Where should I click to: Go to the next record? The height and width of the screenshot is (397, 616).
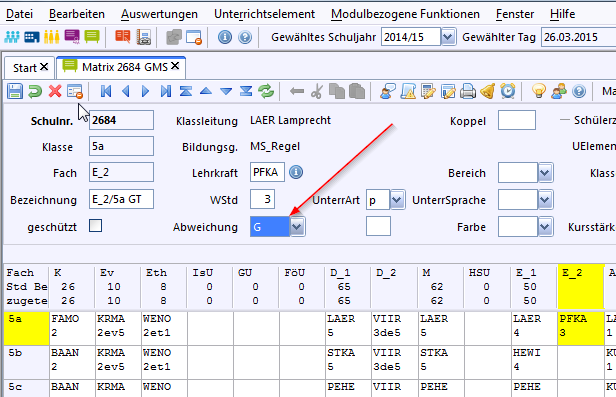(x=145, y=91)
